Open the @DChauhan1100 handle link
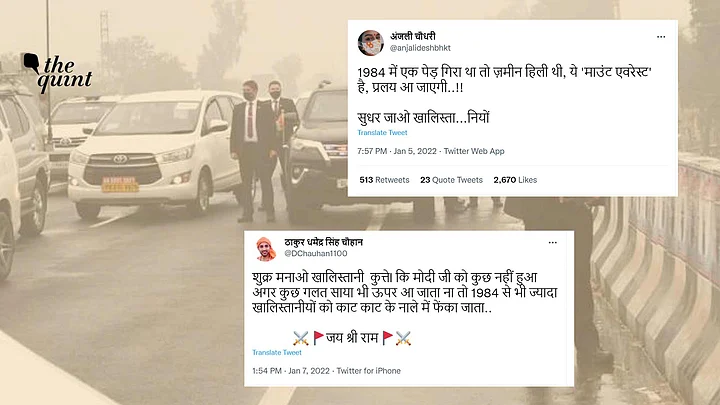 [316, 253]
